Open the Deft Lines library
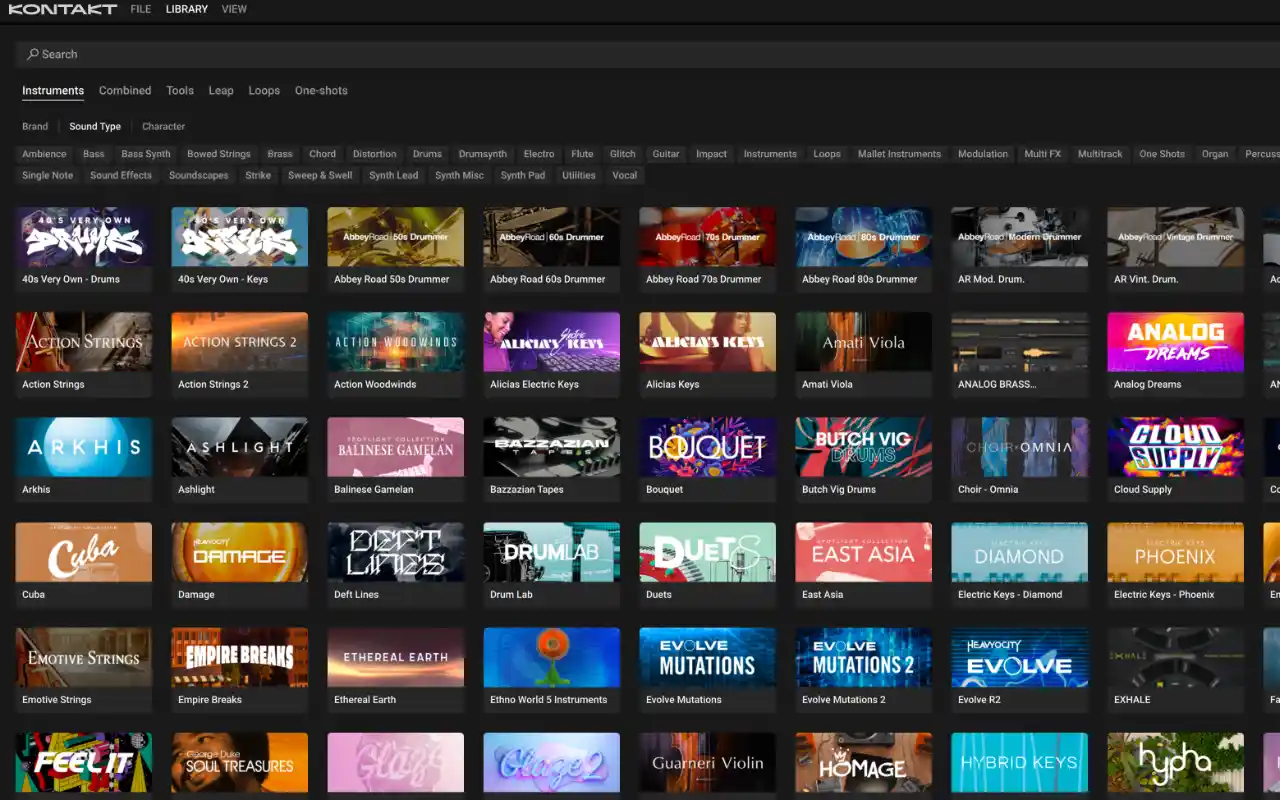This screenshot has height=800, width=1280. [396, 565]
